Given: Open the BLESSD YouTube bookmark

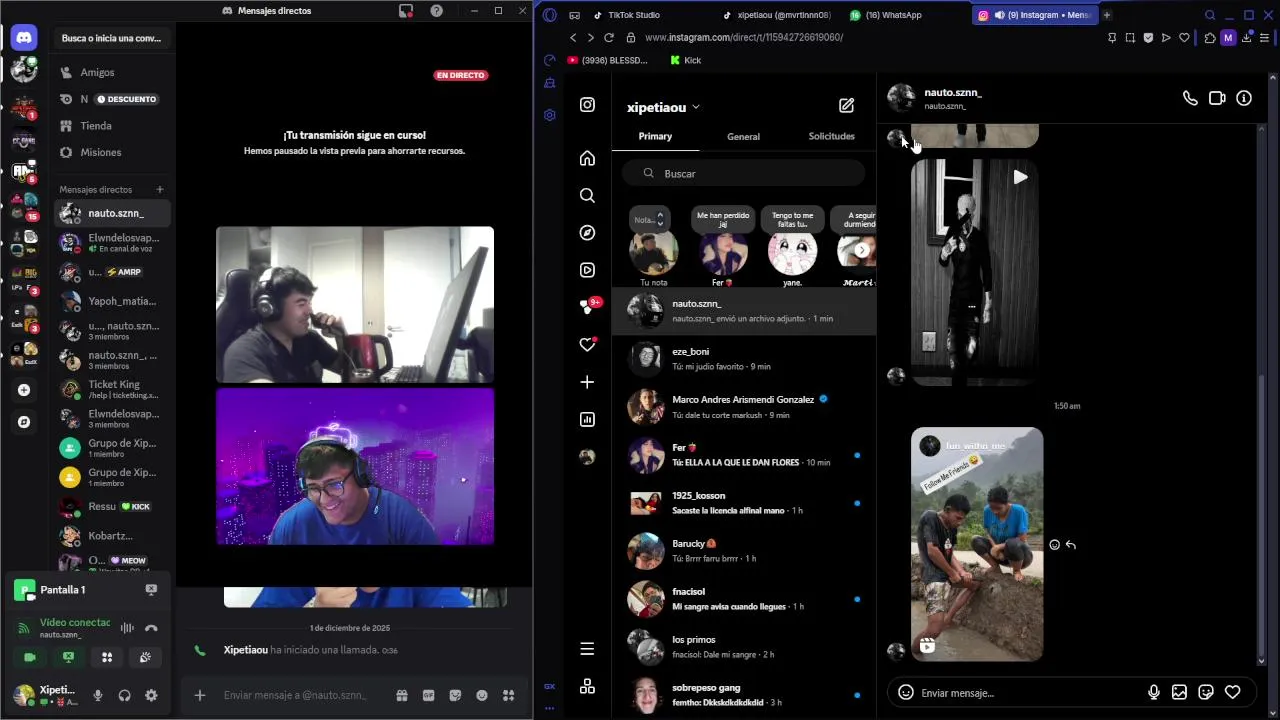Looking at the screenshot, I should coord(607,60).
